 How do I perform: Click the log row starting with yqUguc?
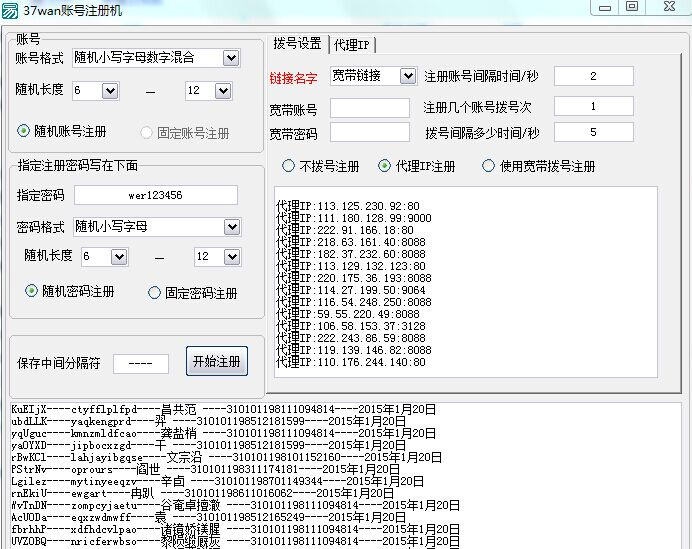(x=223, y=433)
